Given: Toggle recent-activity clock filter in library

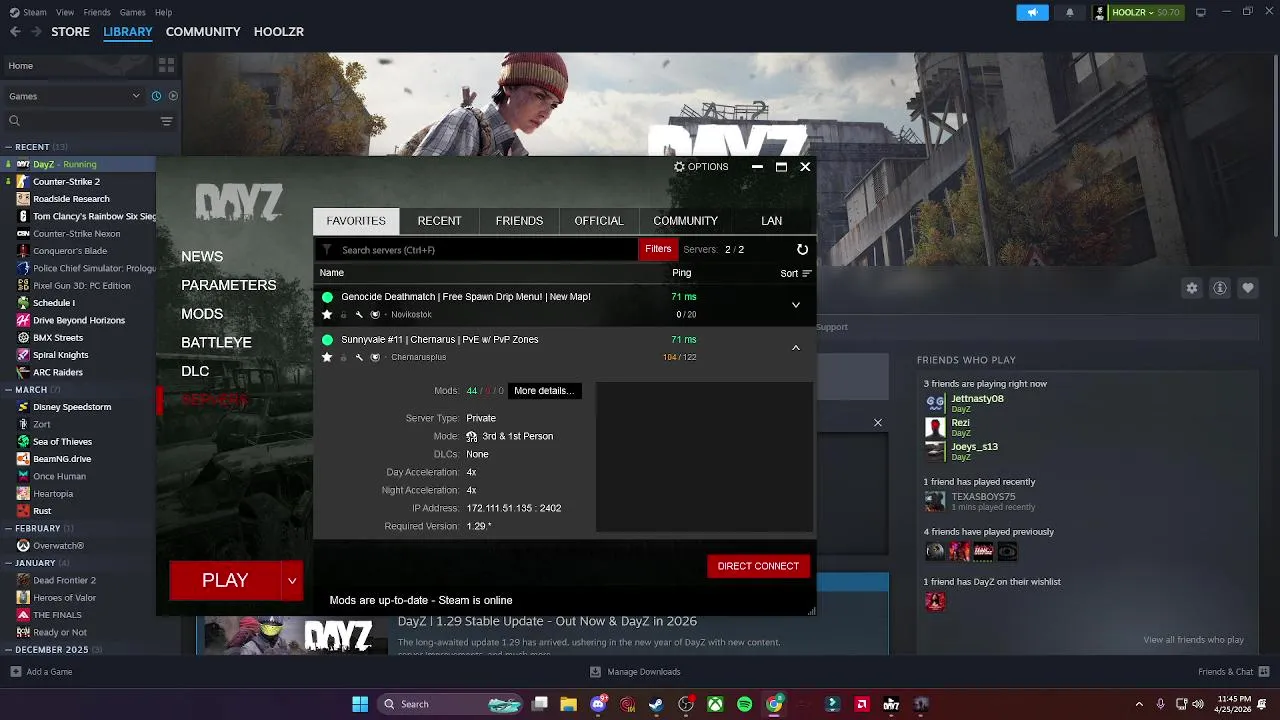Looking at the screenshot, I should click(x=156, y=96).
